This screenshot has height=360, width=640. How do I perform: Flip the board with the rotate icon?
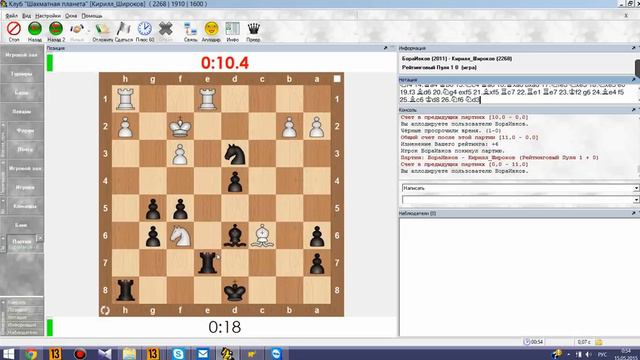(x=105, y=310)
